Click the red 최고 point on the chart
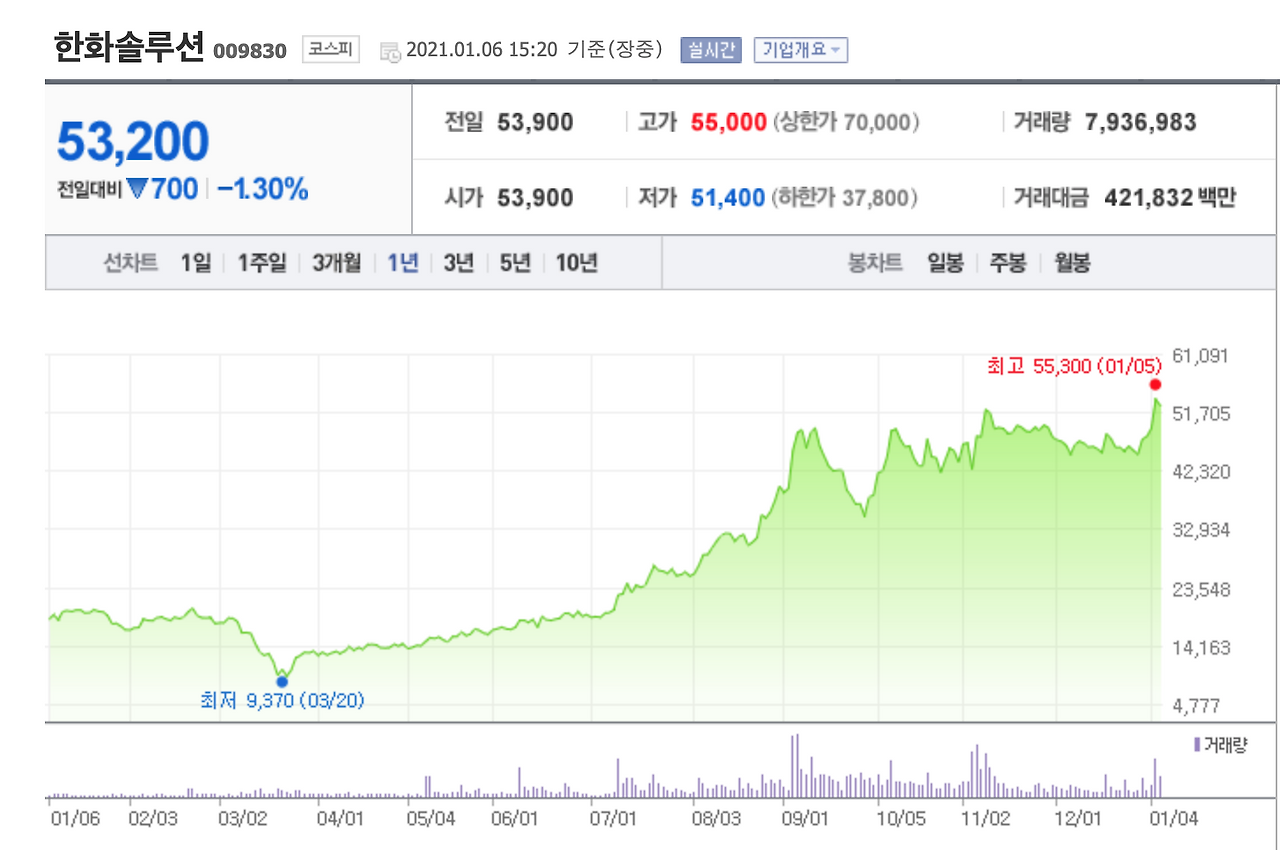This screenshot has width=1280, height=850. 1155,385
